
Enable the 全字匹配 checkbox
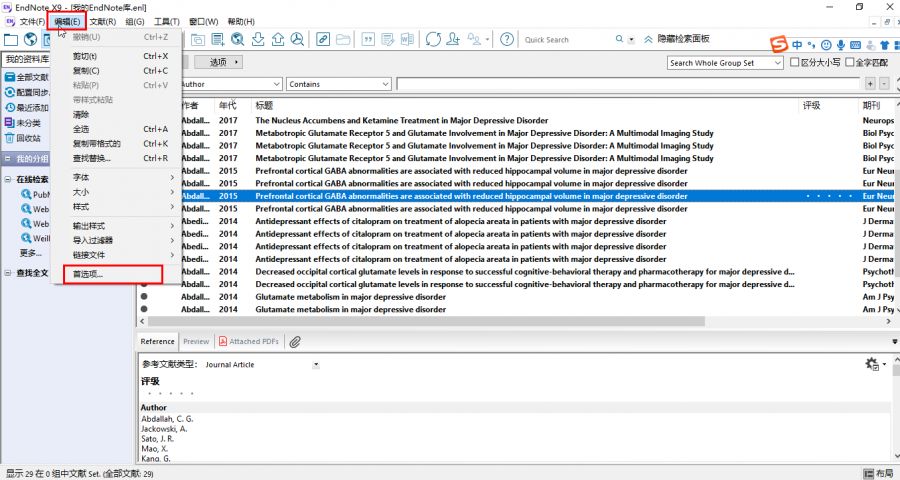pos(849,62)
